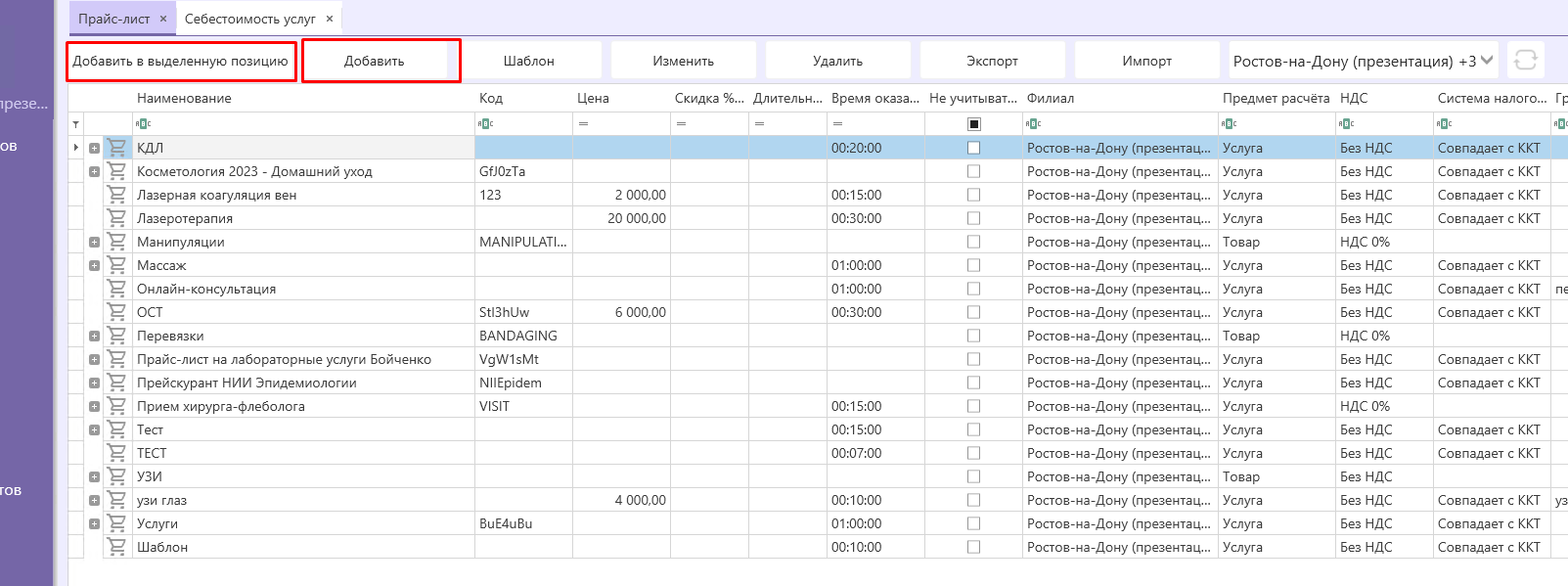1568x586 pixels.
Task: Click filter operator icon in Предмет расчёта column
Action: (1229, 124)
